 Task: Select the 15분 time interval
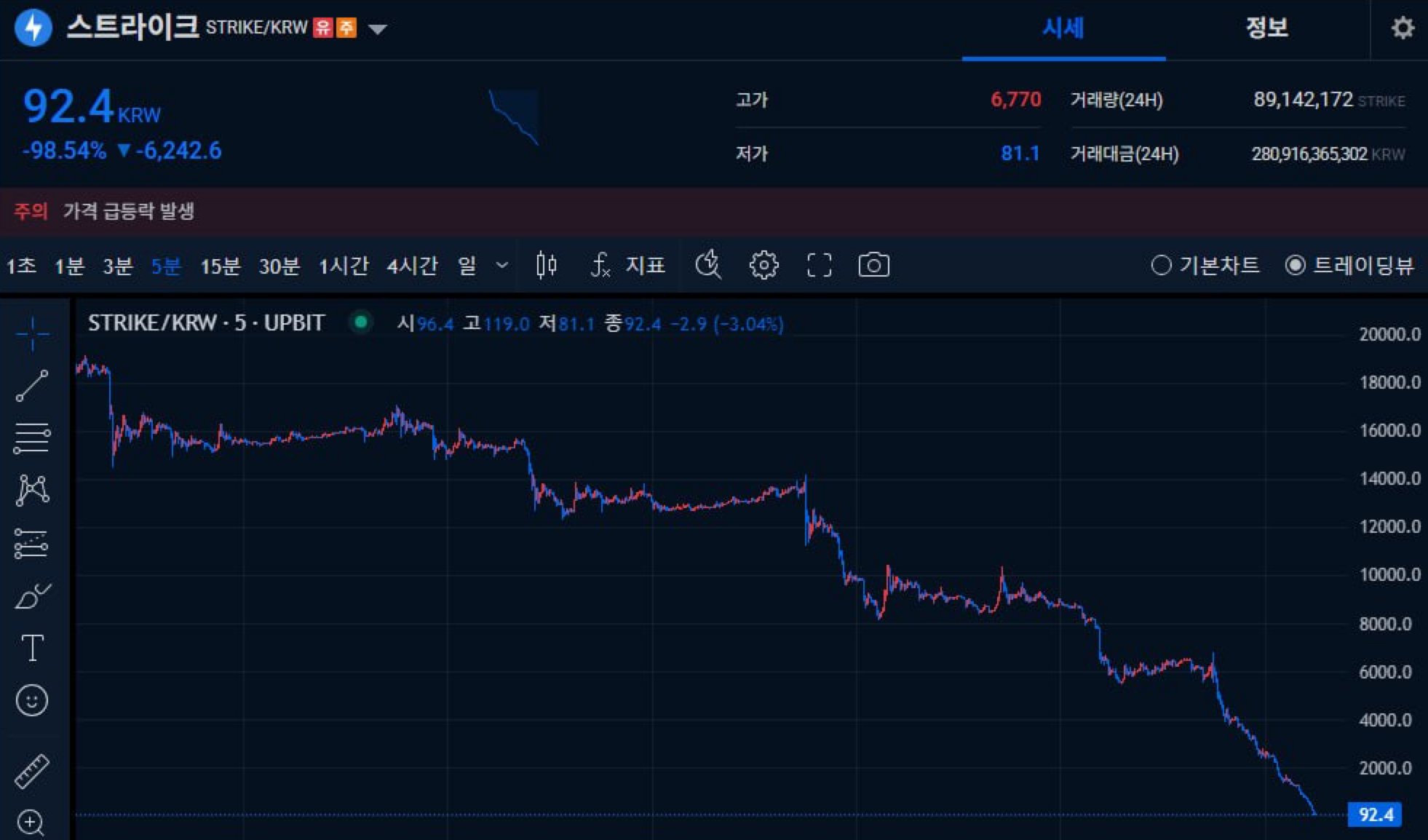coord(220,266)
